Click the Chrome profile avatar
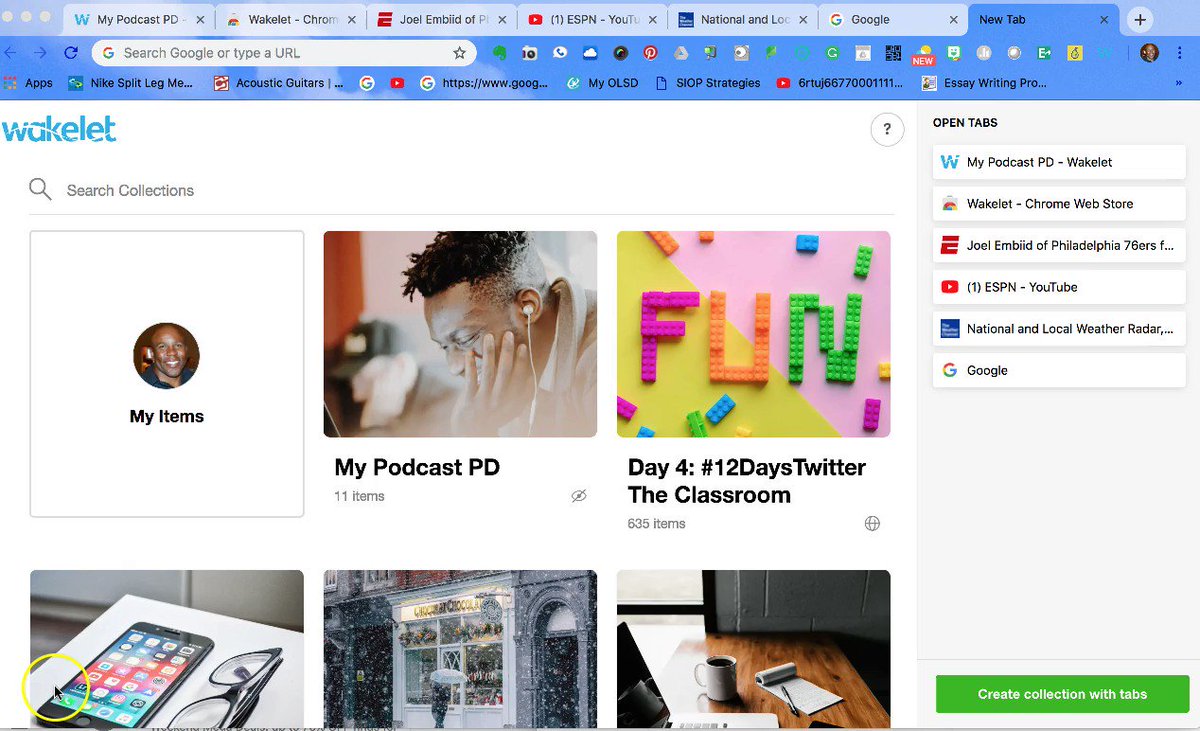 pyautogui.click(x=1149, y=53)
